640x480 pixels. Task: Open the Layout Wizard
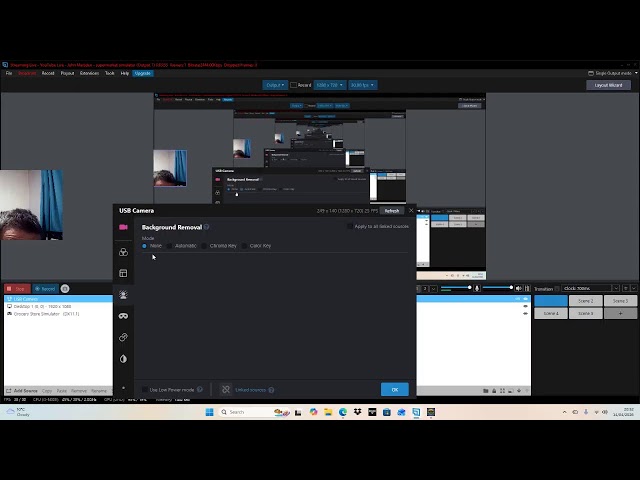[609, 85]
